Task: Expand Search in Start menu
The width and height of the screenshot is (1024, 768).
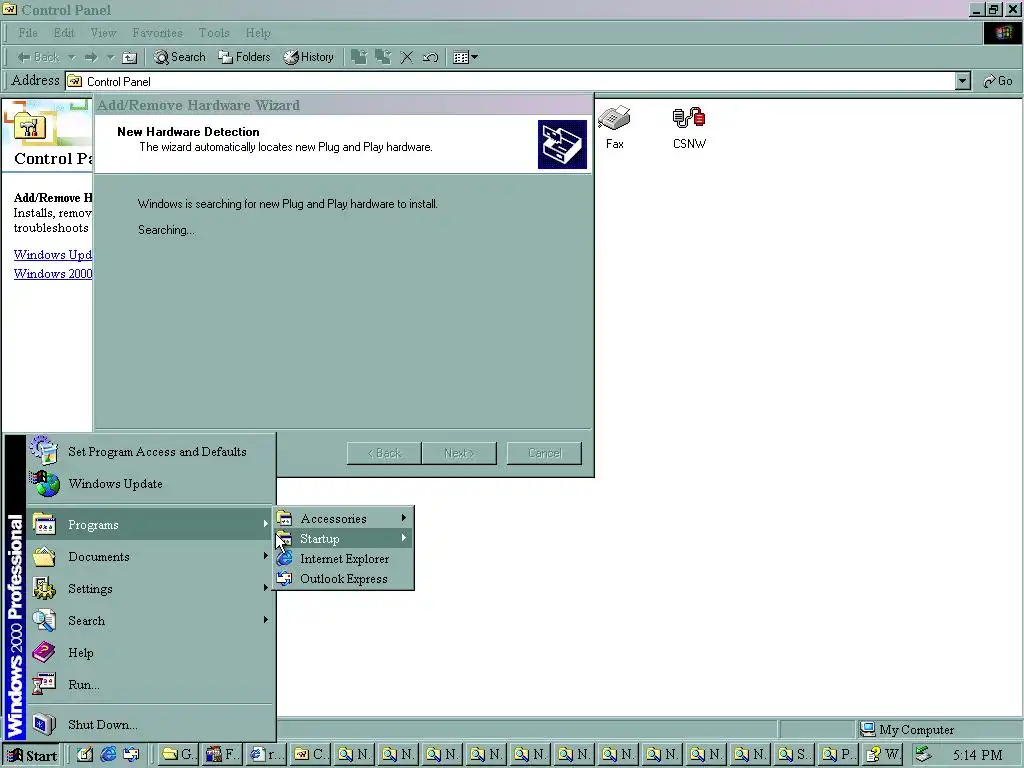Action: click(150, 620)
